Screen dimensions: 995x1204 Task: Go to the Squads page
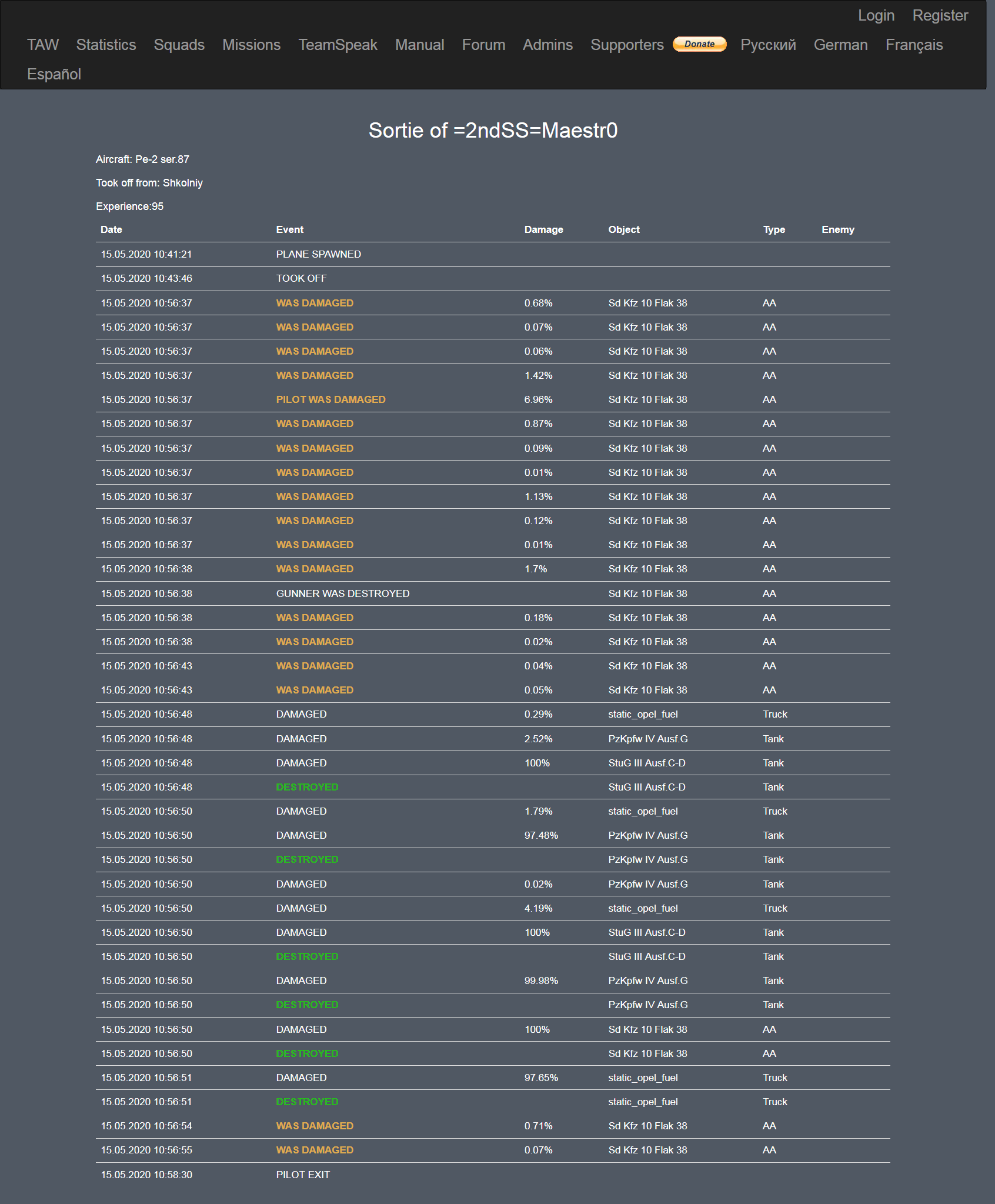179,45
